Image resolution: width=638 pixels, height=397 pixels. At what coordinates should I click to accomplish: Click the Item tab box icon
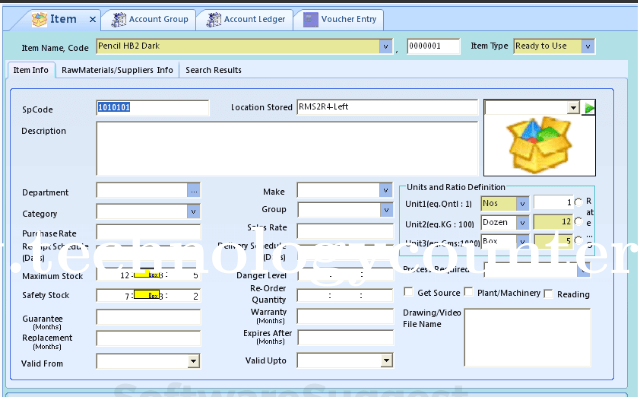[x=39, y=19]
